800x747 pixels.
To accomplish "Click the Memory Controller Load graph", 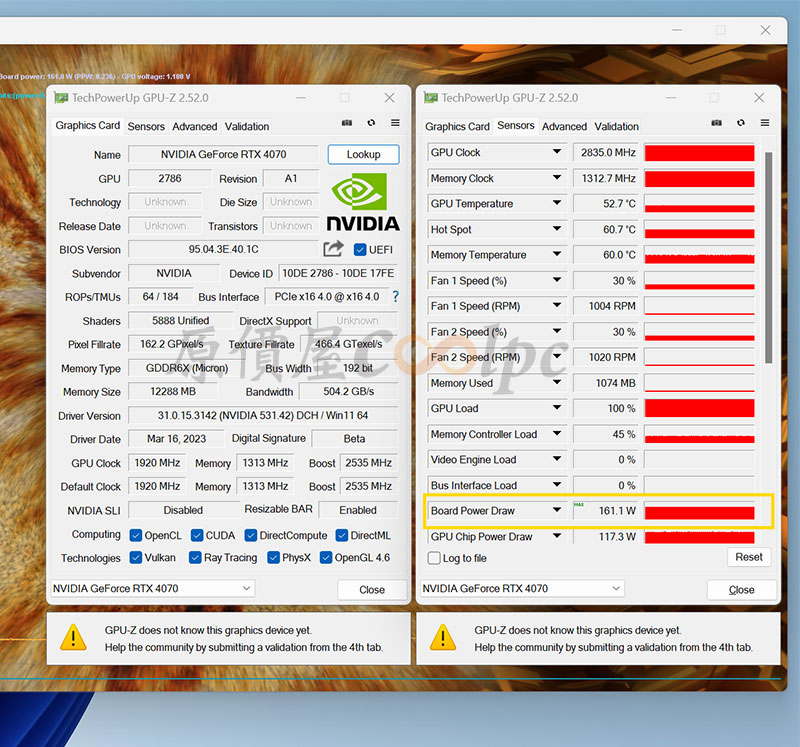I will (x=699, y=434).
